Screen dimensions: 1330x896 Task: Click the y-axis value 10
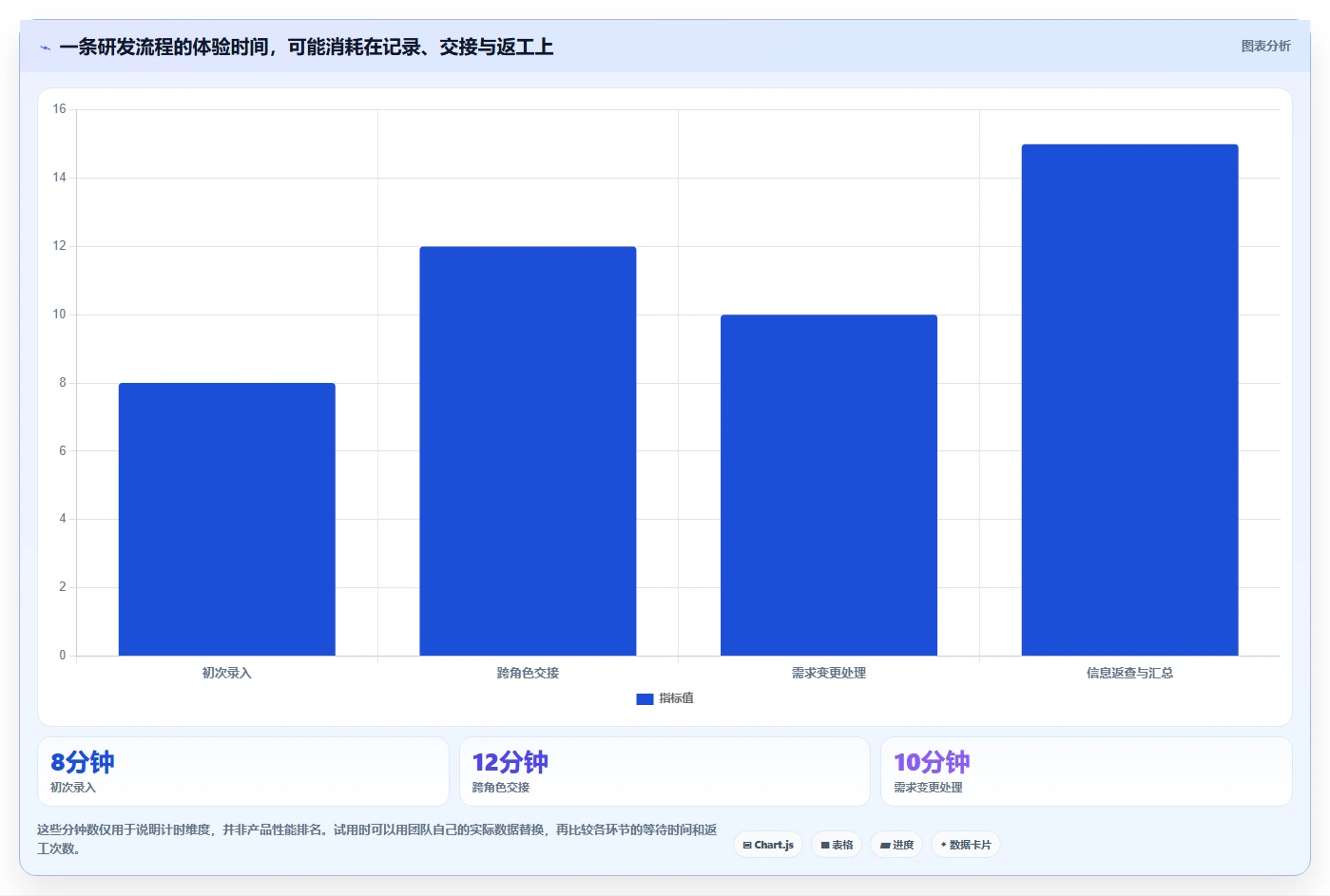point(60,315)
